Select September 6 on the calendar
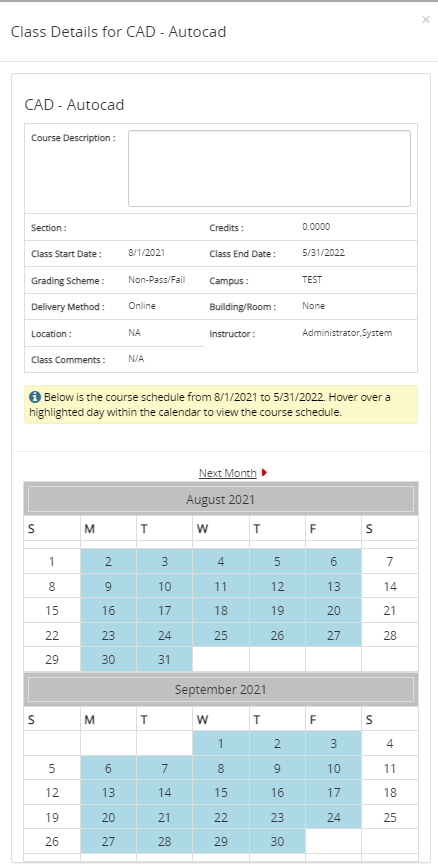This screenshot has width=438, height=867. point(108,768)
